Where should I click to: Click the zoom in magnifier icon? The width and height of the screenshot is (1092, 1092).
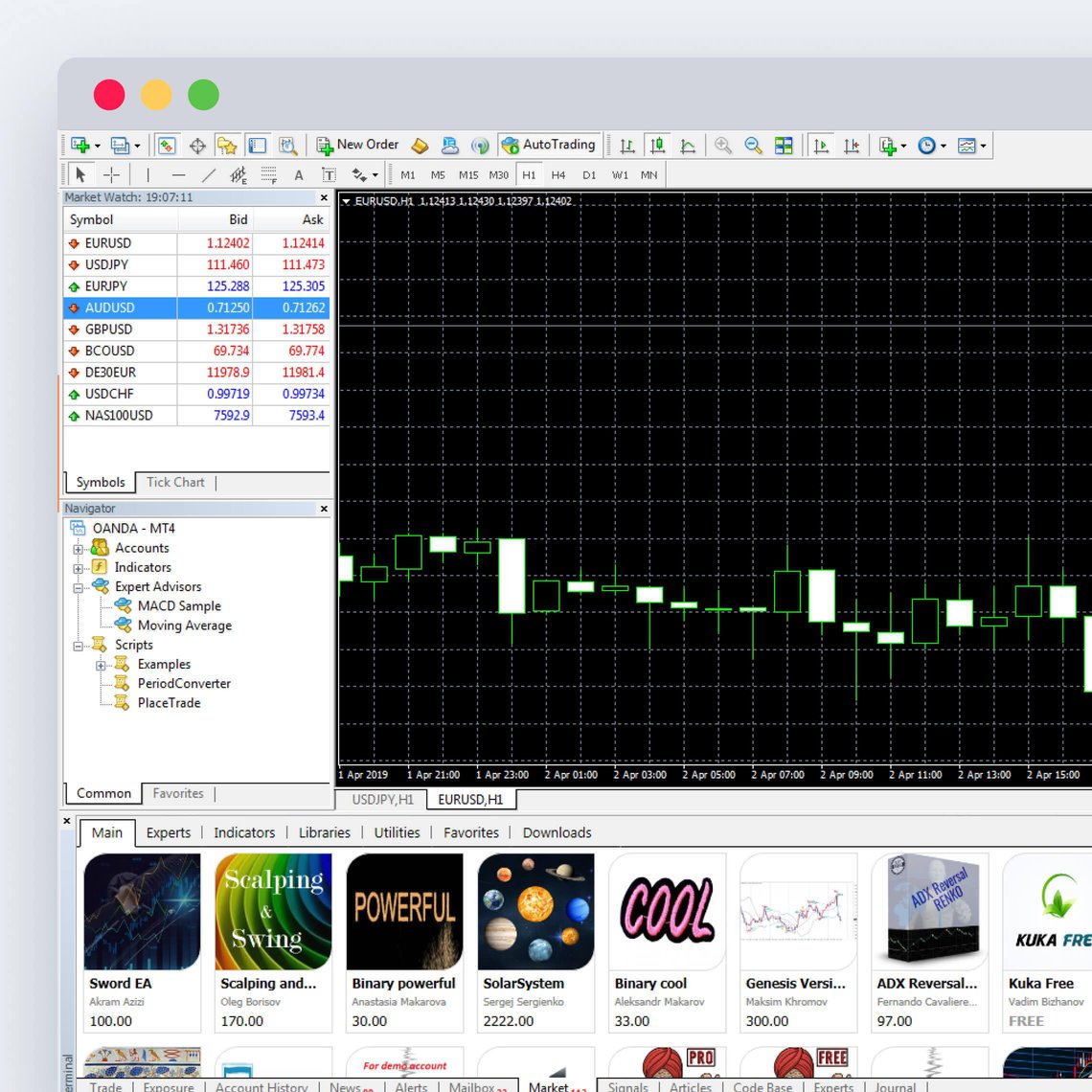tap(723, 146)
